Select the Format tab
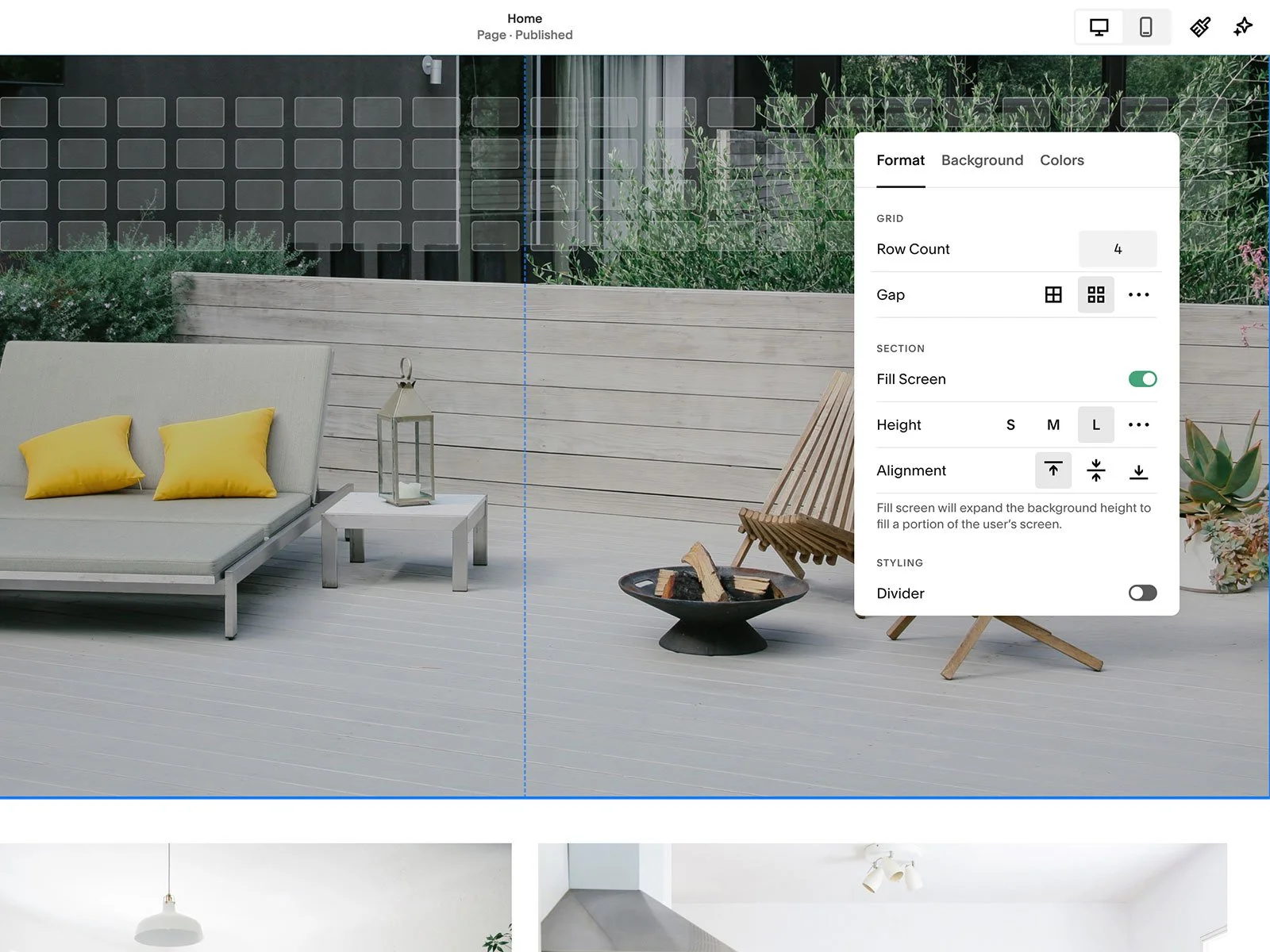Screen dimensions: 1270x952 click(900, 160)
